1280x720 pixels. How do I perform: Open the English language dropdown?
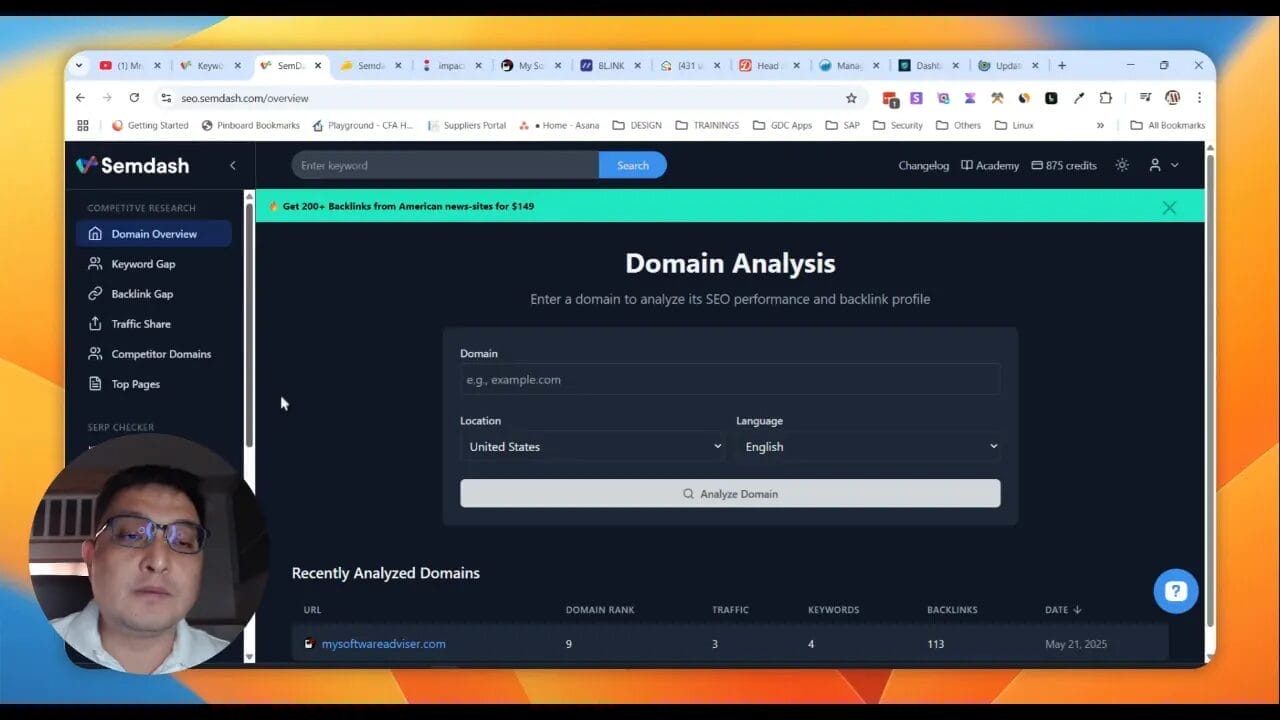868,446
